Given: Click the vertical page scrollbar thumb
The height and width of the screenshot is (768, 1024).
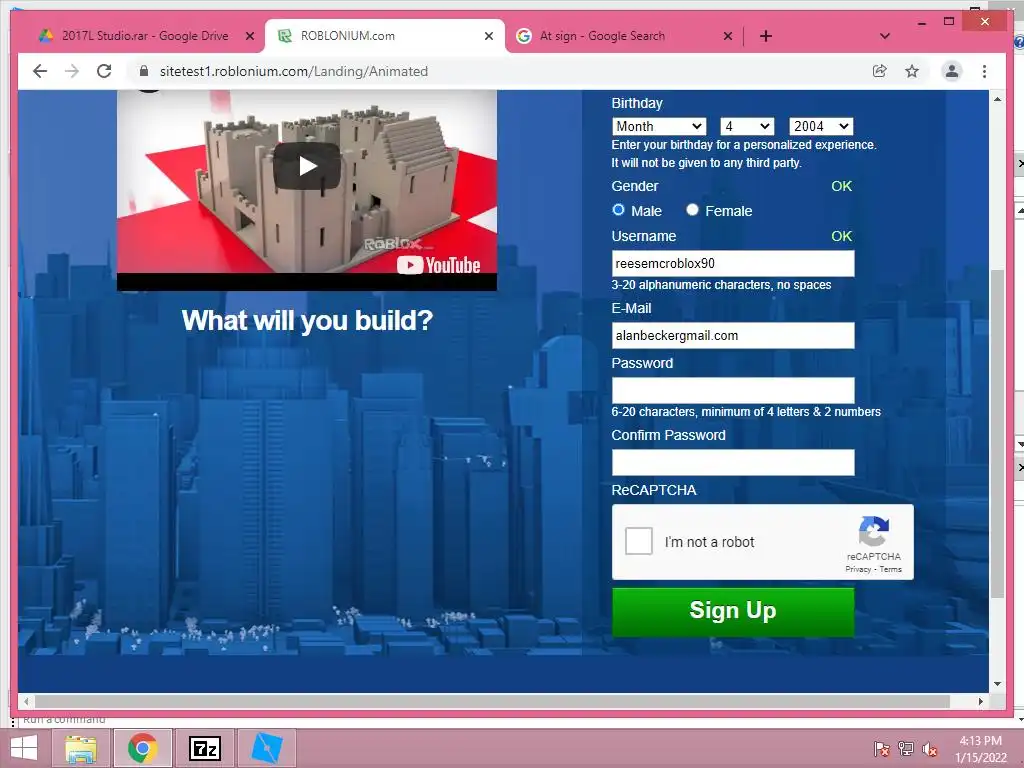Looking at the screenshot, I should [997, 433].
